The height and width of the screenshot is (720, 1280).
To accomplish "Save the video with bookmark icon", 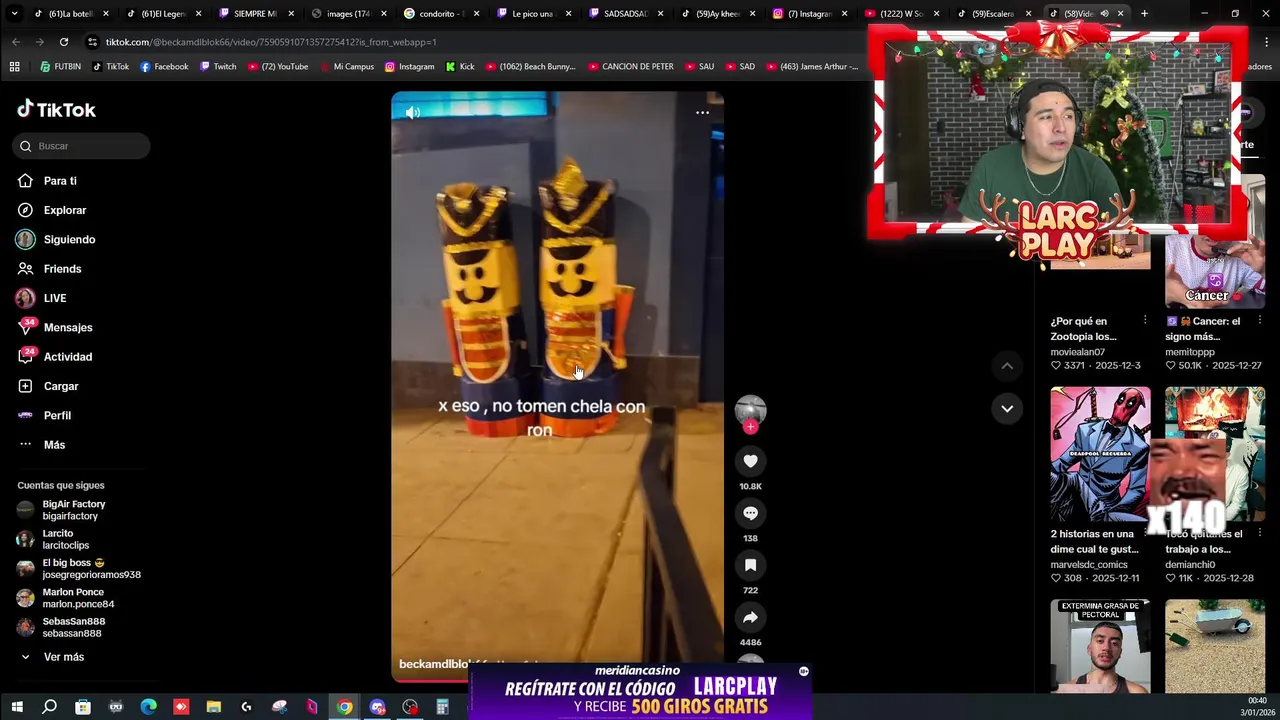I will click(x=750, y=565).
